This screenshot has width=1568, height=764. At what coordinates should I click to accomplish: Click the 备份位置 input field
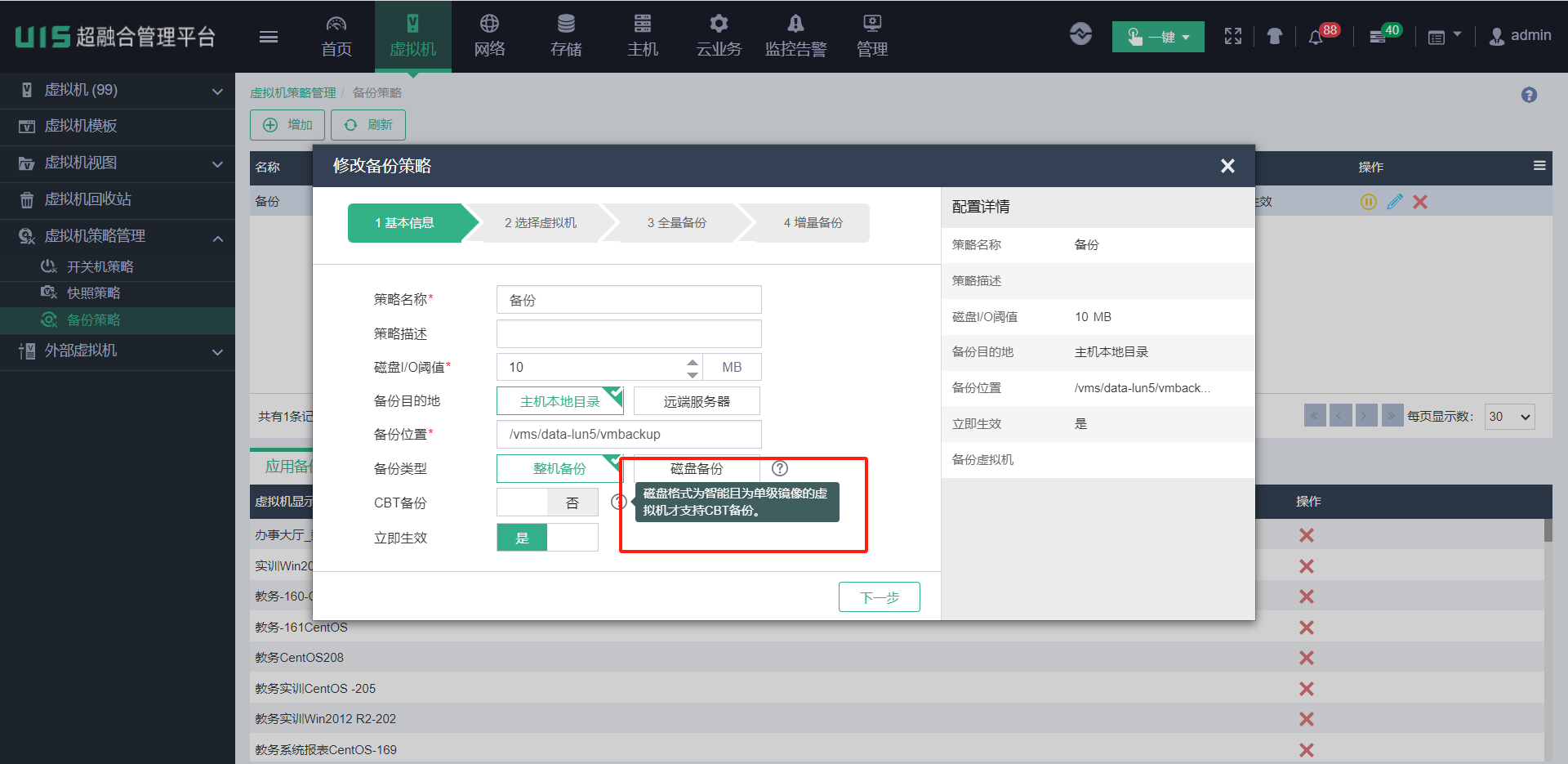629,435
